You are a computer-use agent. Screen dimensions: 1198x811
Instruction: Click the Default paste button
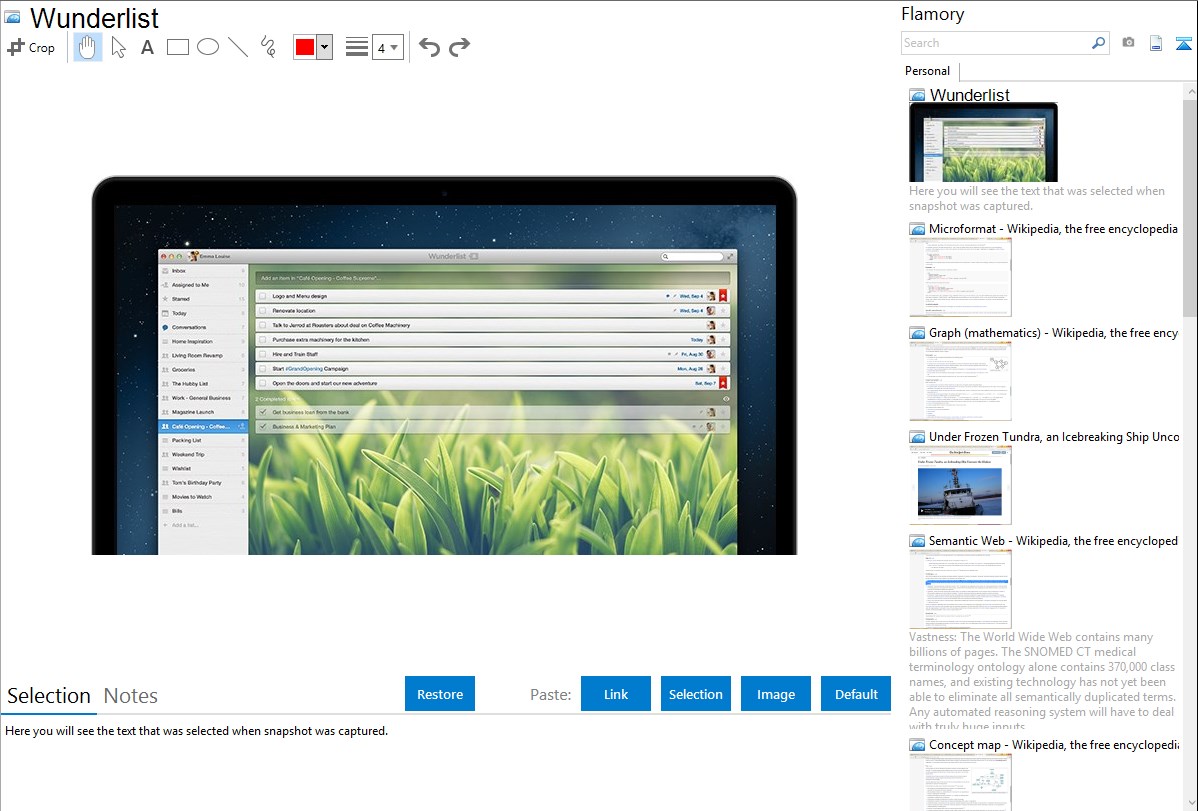(856, 694)
